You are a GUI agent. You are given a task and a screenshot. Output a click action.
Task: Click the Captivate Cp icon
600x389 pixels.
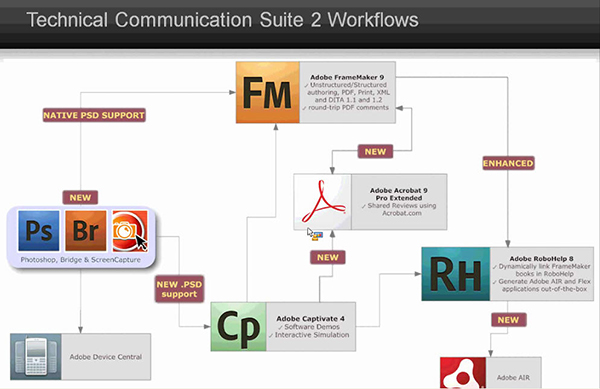pos(238,327)
